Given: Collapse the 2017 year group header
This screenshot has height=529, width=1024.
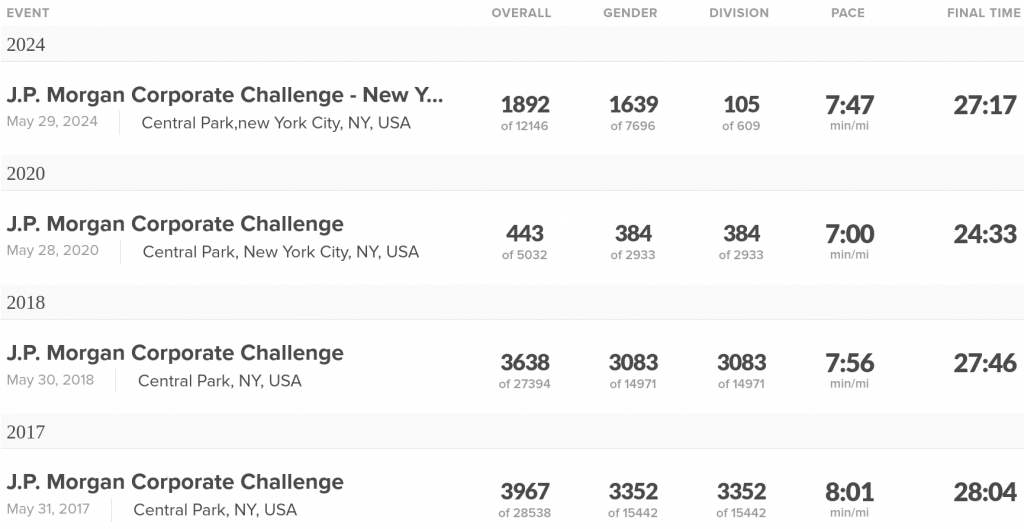Looking at the screenshot, I should tap(26, 432).
